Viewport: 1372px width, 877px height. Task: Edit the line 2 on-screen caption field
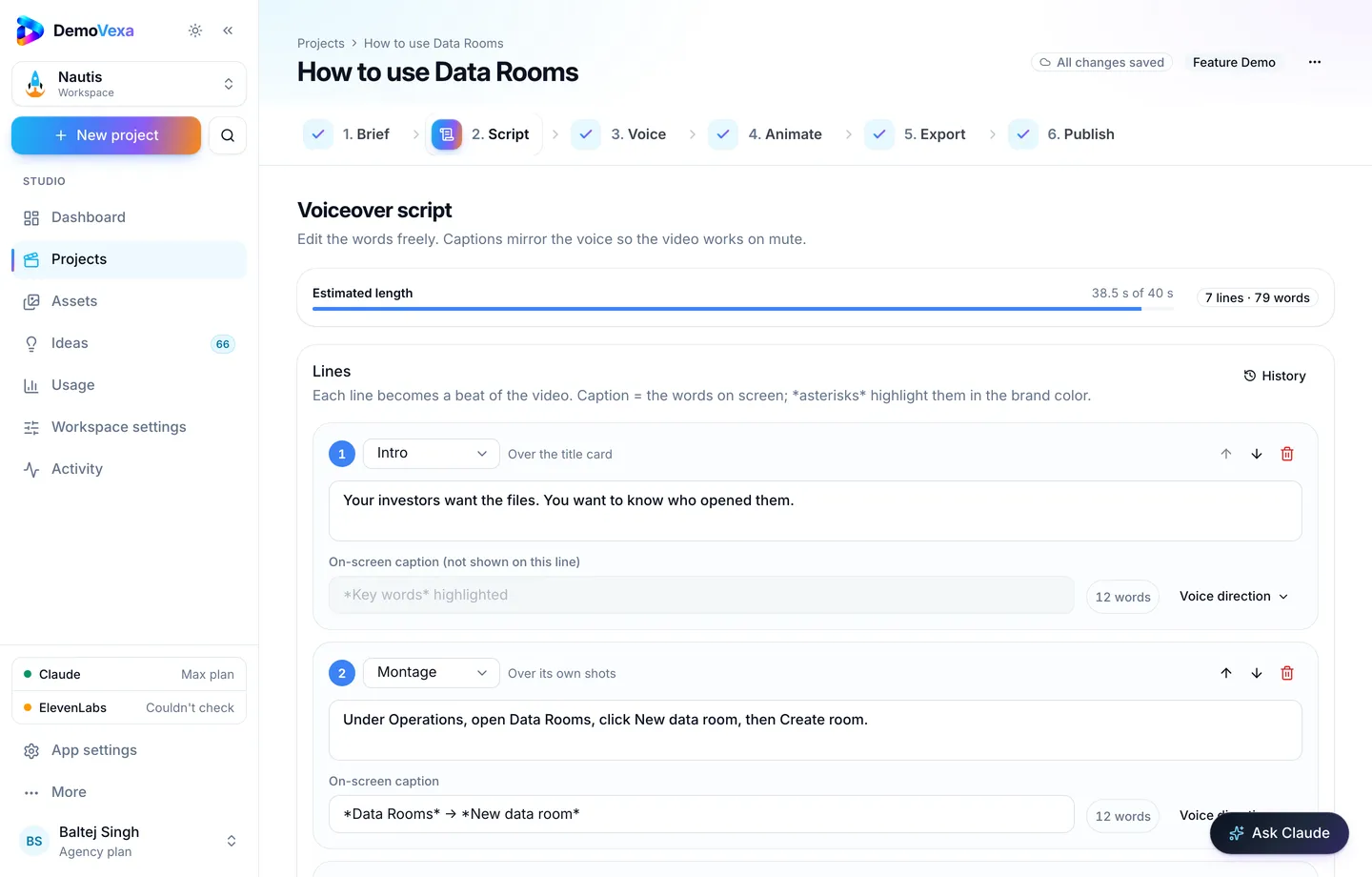[x=701, y=814]
